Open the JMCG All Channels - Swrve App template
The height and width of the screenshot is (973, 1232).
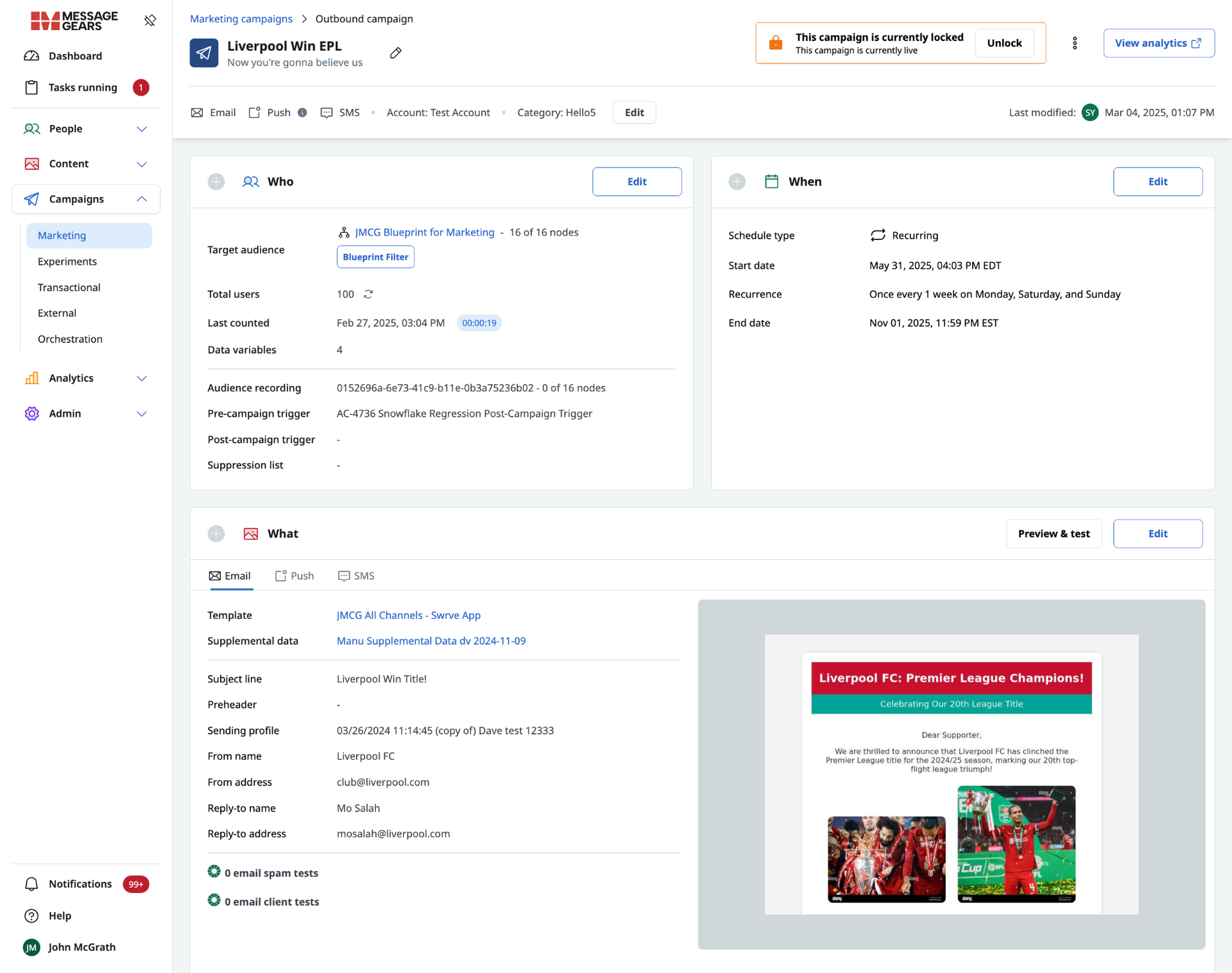click(409, 615)
